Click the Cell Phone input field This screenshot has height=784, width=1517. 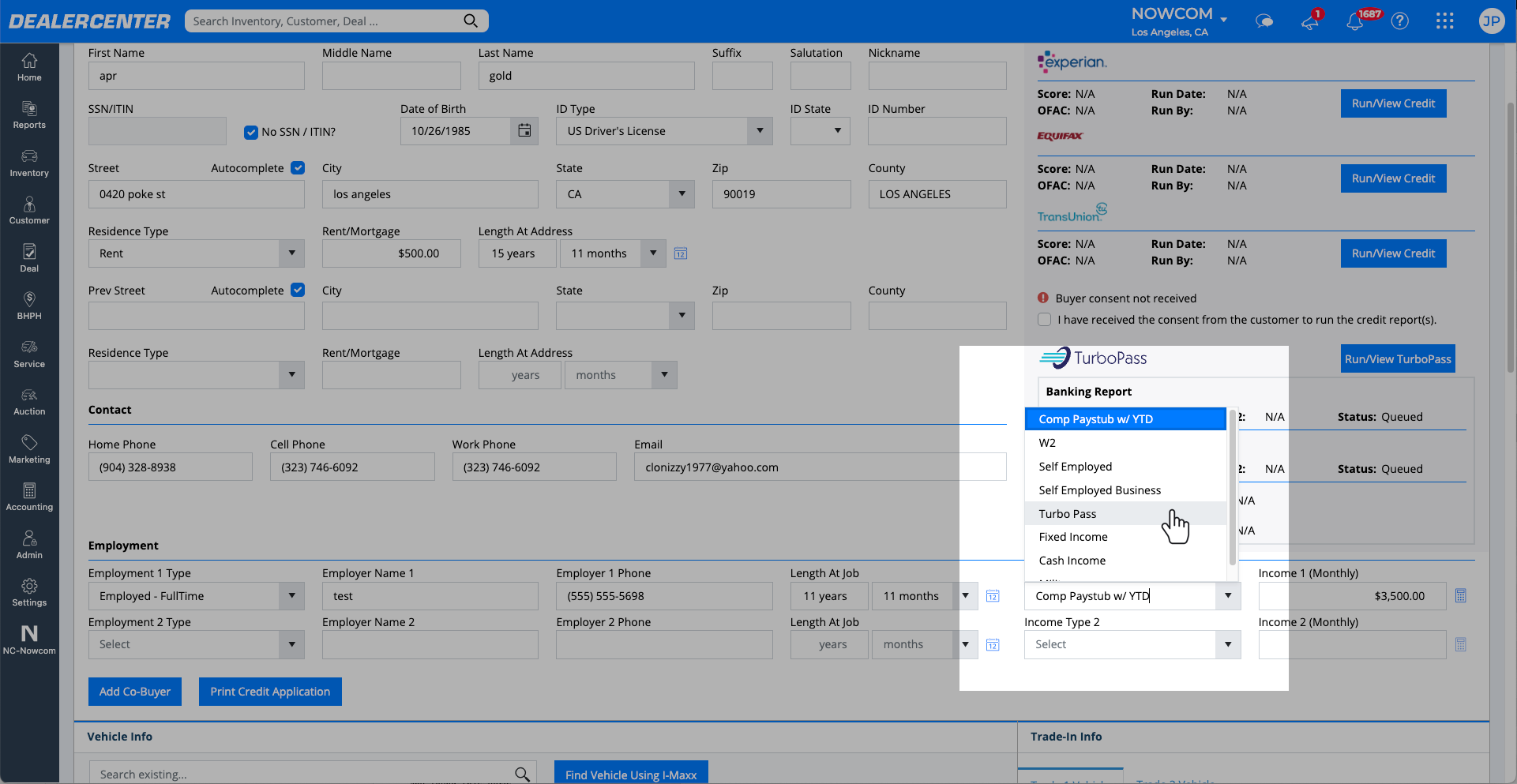point(352,467)
